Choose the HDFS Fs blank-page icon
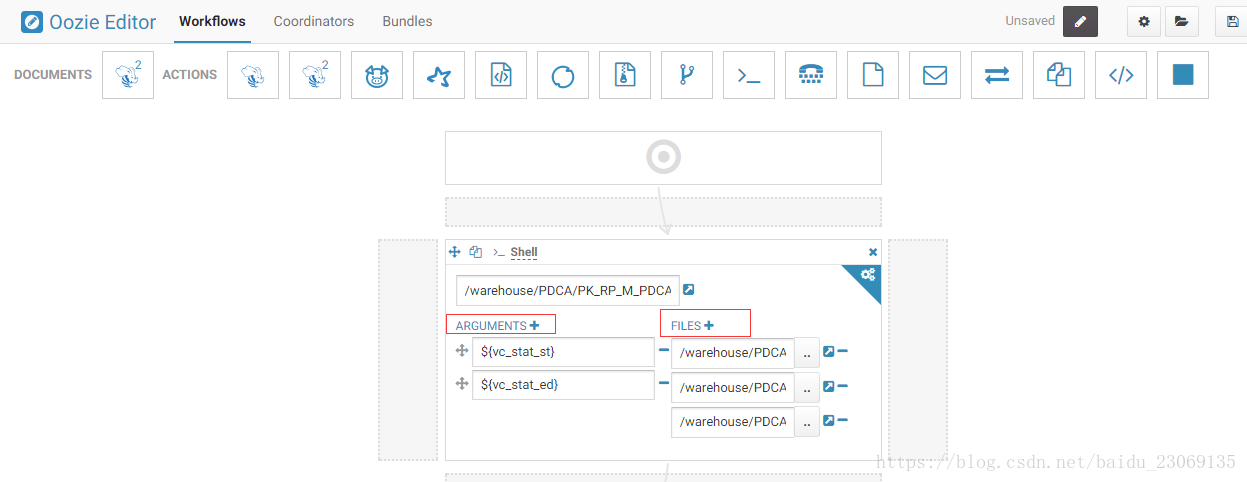1247x482 pixels. [x=873, y=74]
